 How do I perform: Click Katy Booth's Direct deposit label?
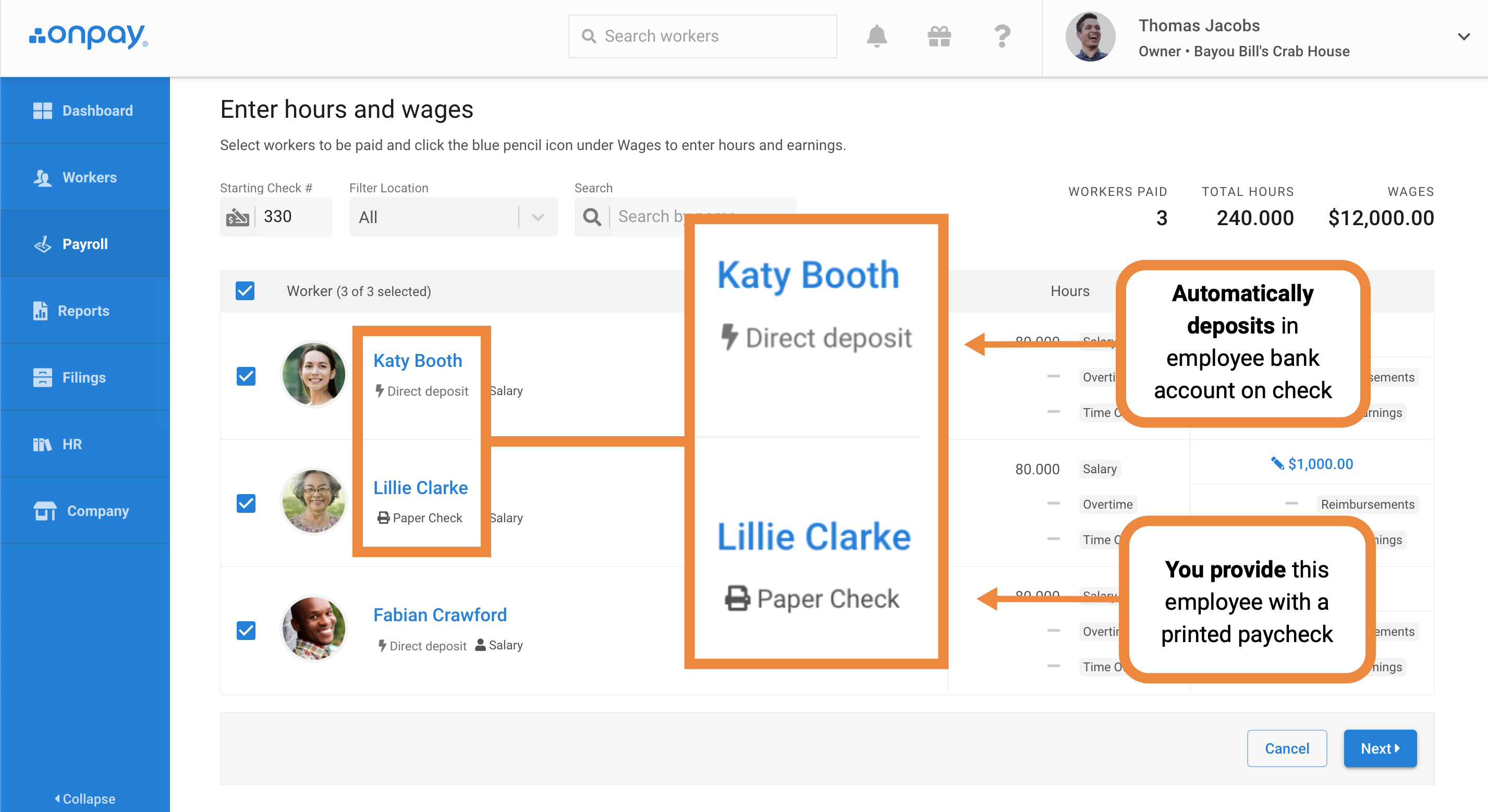(422, 391)
